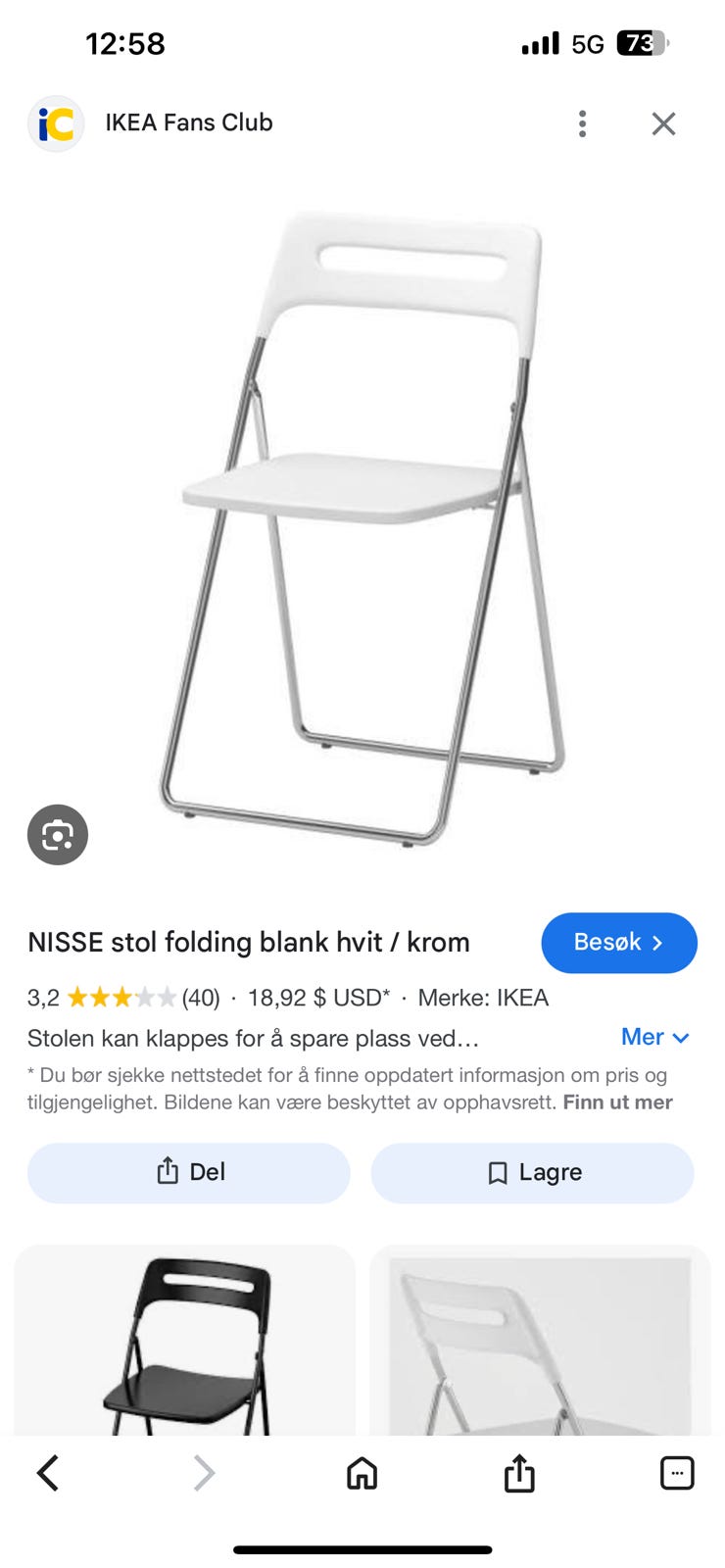Open the Finn ut mer link
Image resolution: width=725 pixels, height=1568 pixels.
pos(617,1102)
